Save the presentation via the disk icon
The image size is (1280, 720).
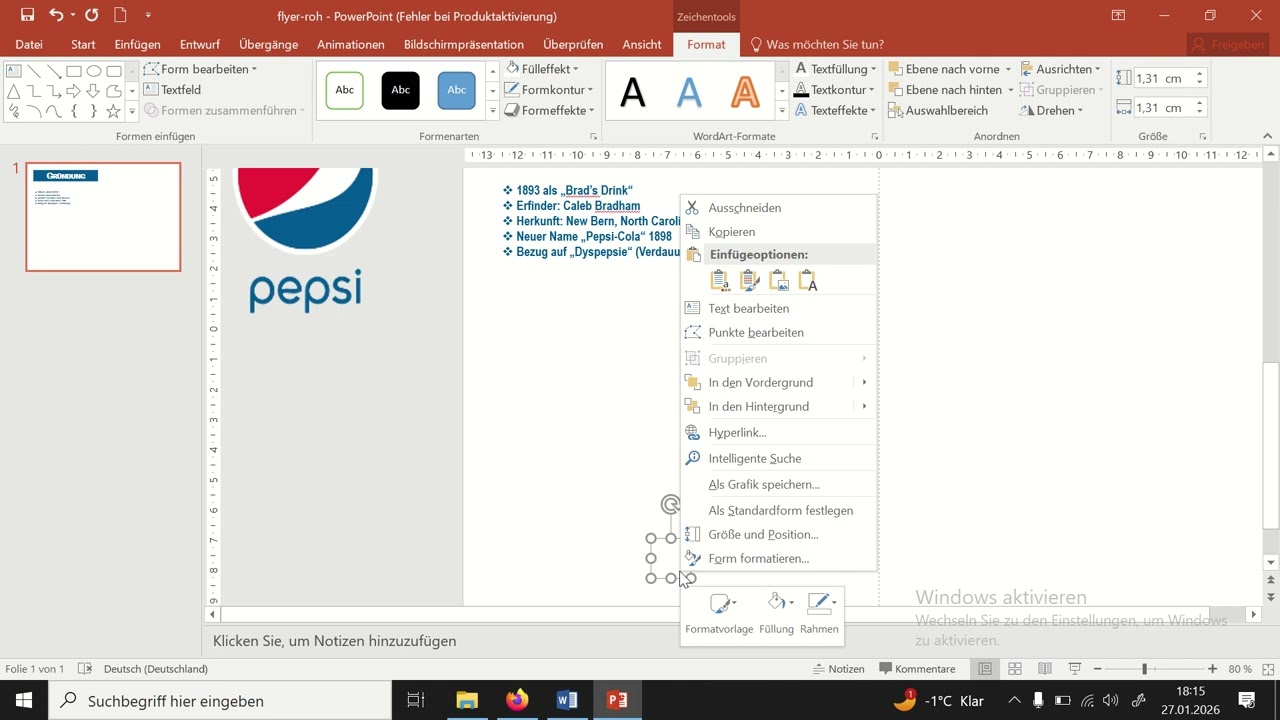click(x=27, y=16)
